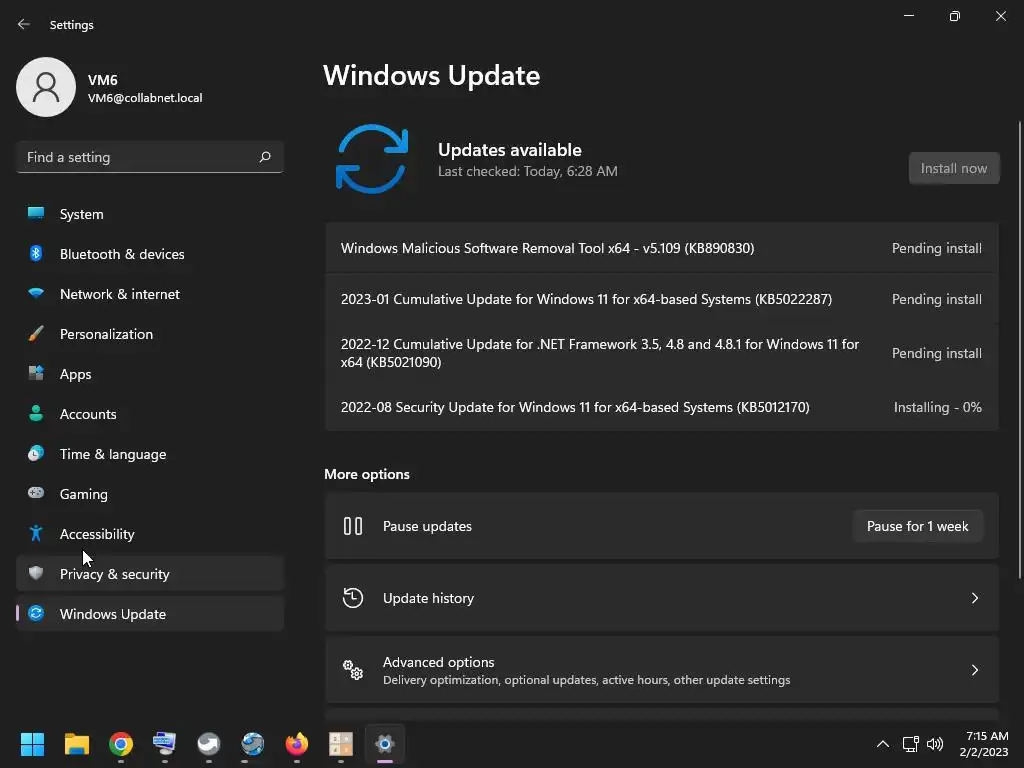This screenshot has height=768, width=1024.
Task: Click the Settings gear on the taskbar
Action: pos(385,744)
